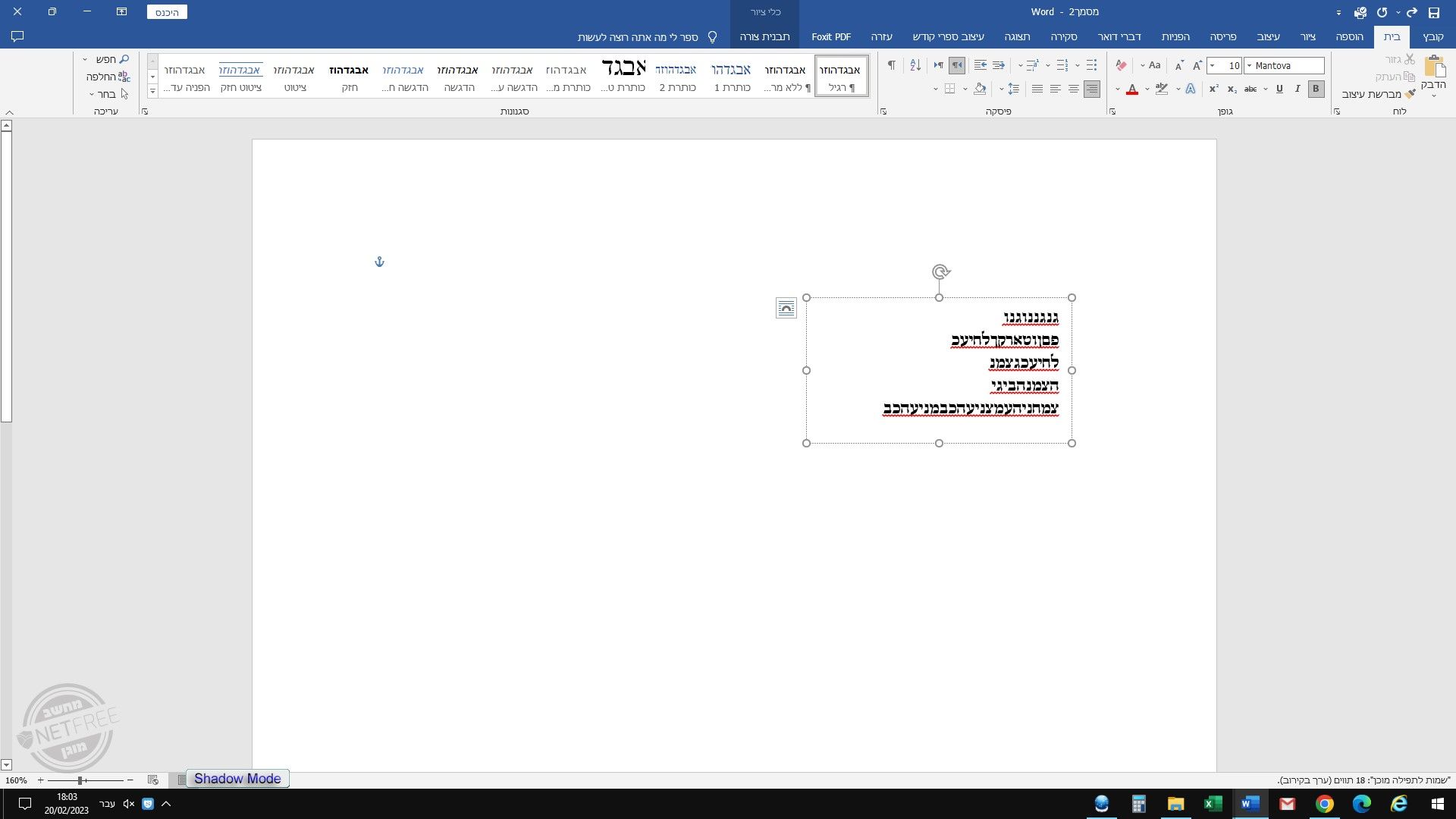
Task: Toggle subscript formatting
Action: pos(1232,89)
